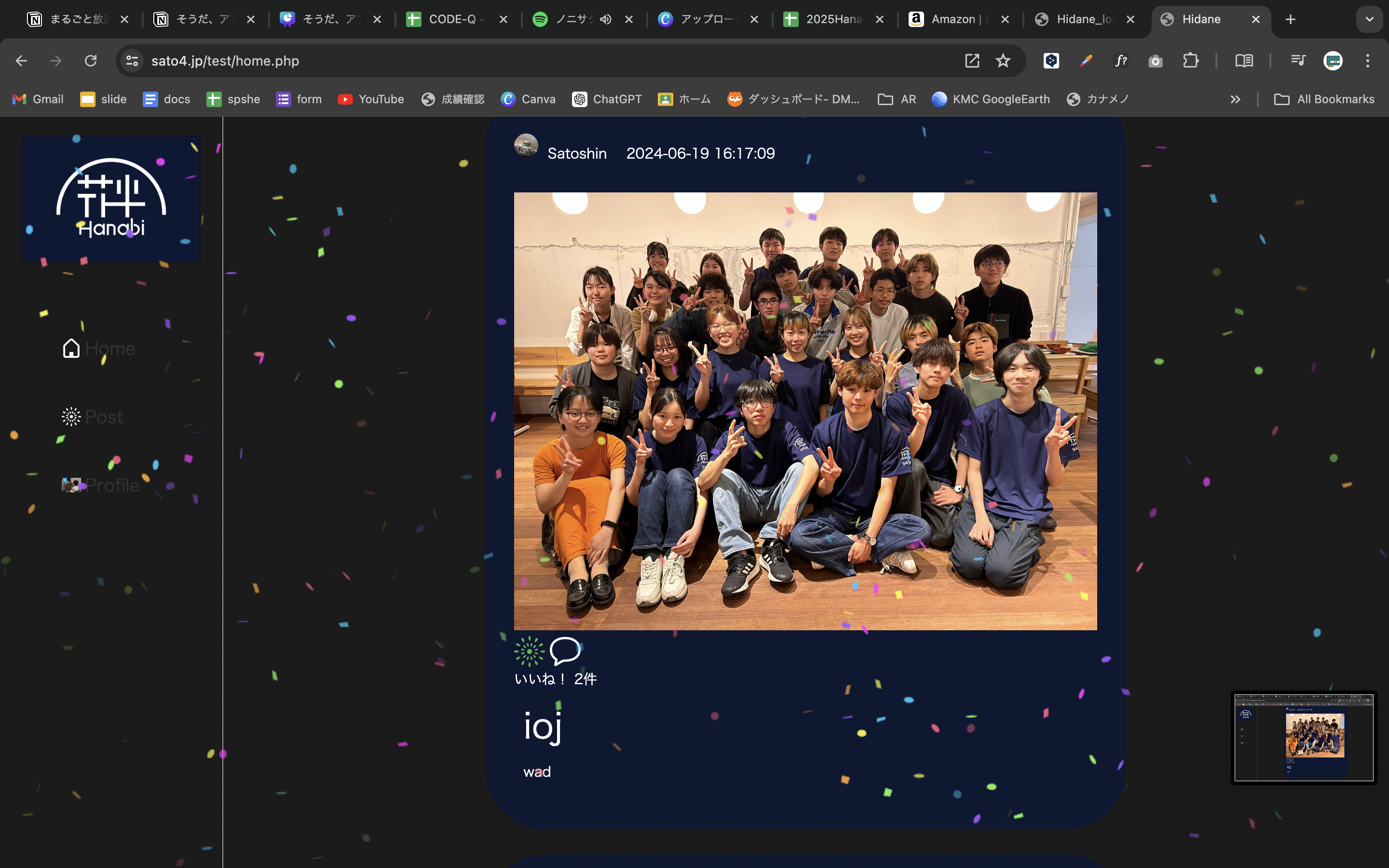
Task: Open the Chrome extensions puzzle icon
Action: (x=1190, y=61)
